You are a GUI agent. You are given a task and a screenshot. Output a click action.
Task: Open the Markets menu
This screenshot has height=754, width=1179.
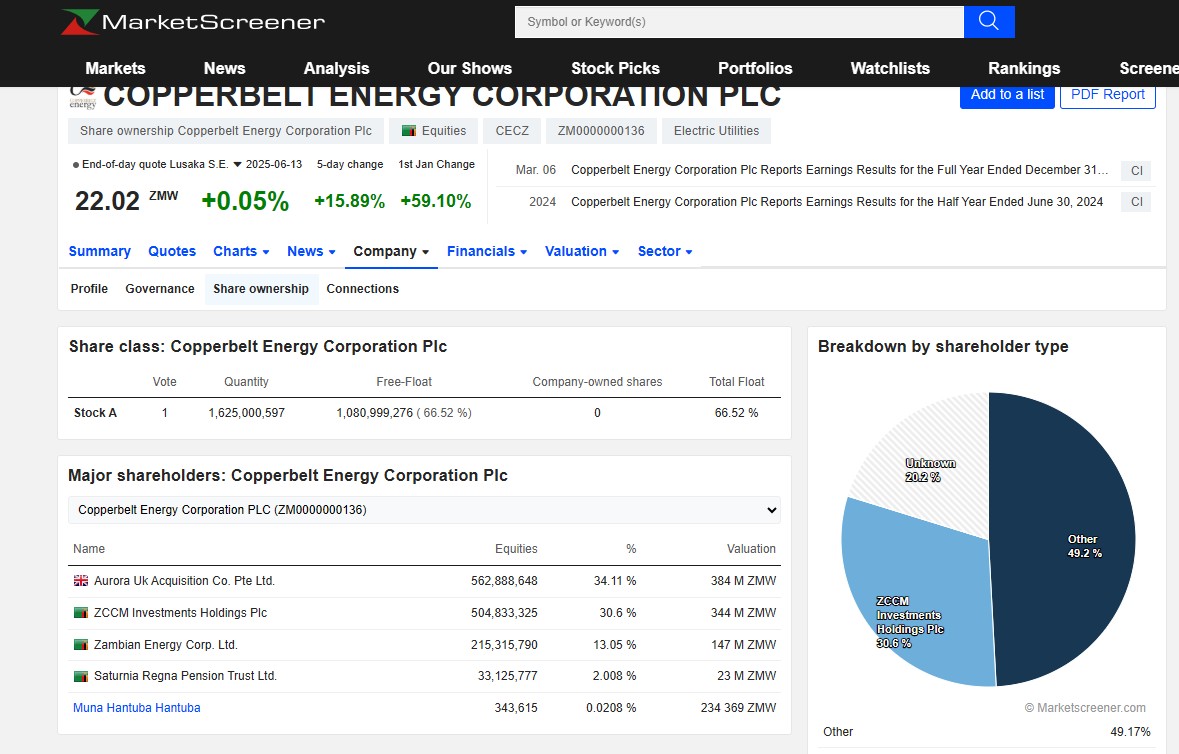[115, 68]
